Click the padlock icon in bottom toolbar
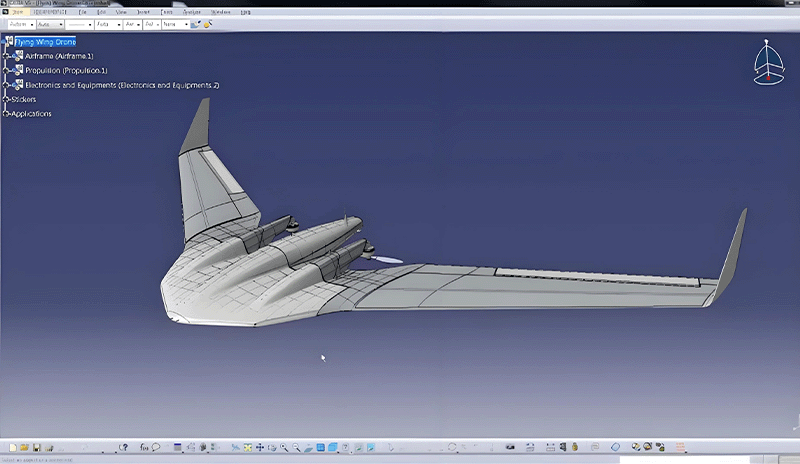The image size is (800, 464). [575, 447]
